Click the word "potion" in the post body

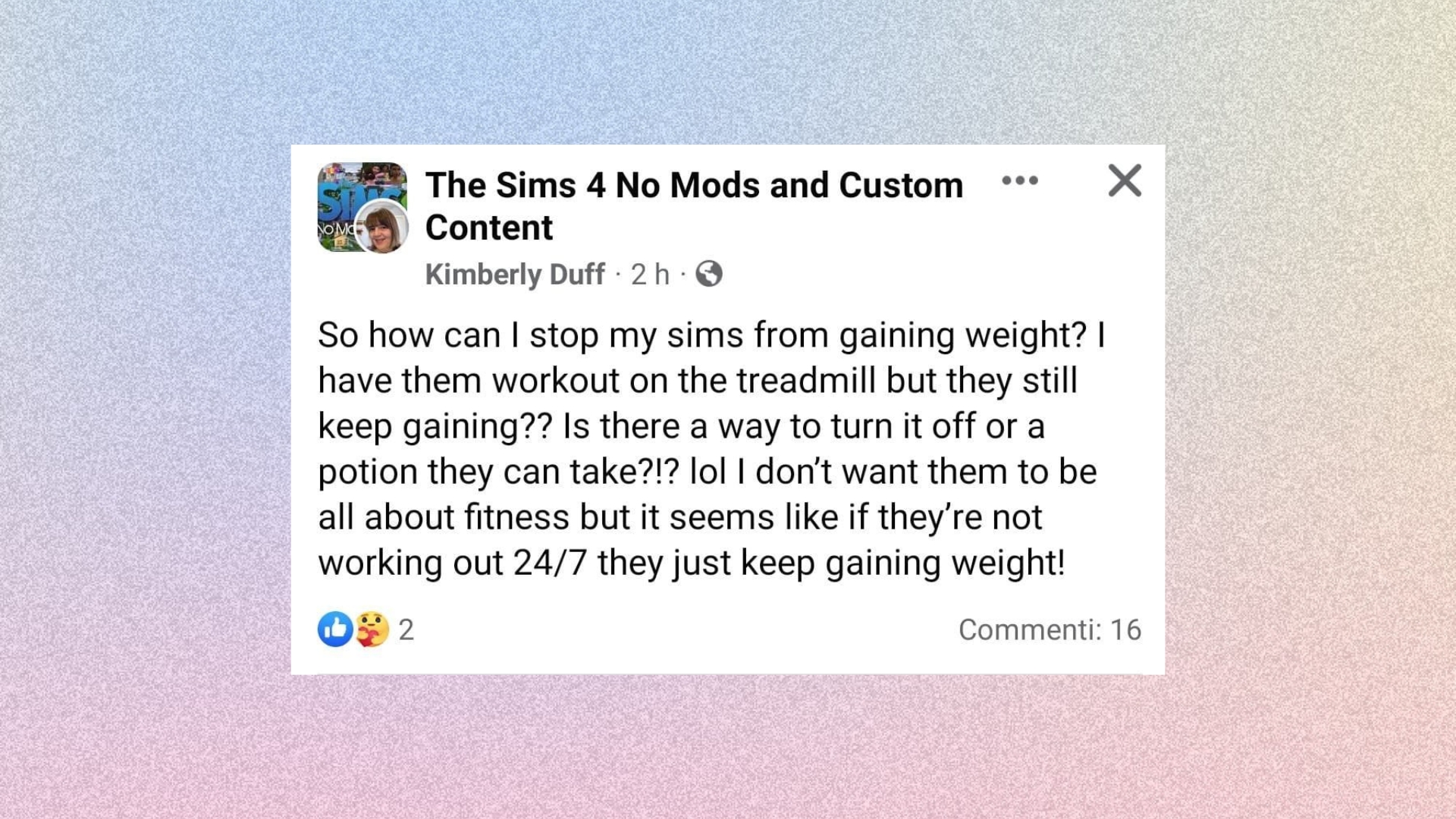click(367, 472)
